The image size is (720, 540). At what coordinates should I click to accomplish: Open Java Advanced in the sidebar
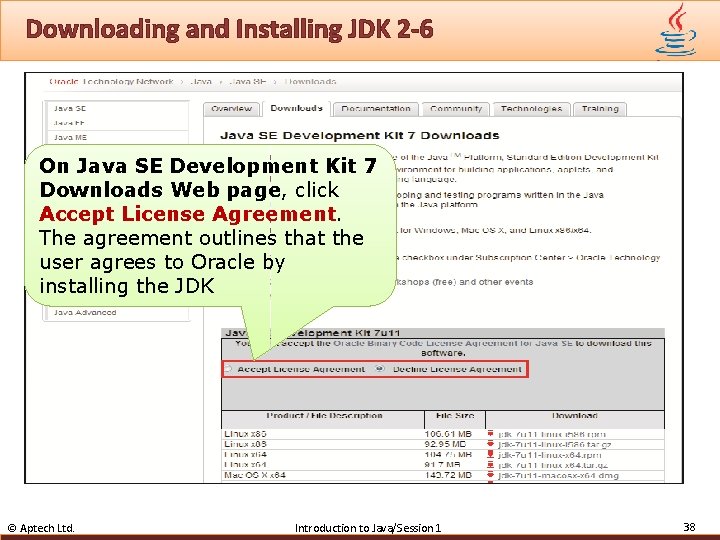point(85,312)
